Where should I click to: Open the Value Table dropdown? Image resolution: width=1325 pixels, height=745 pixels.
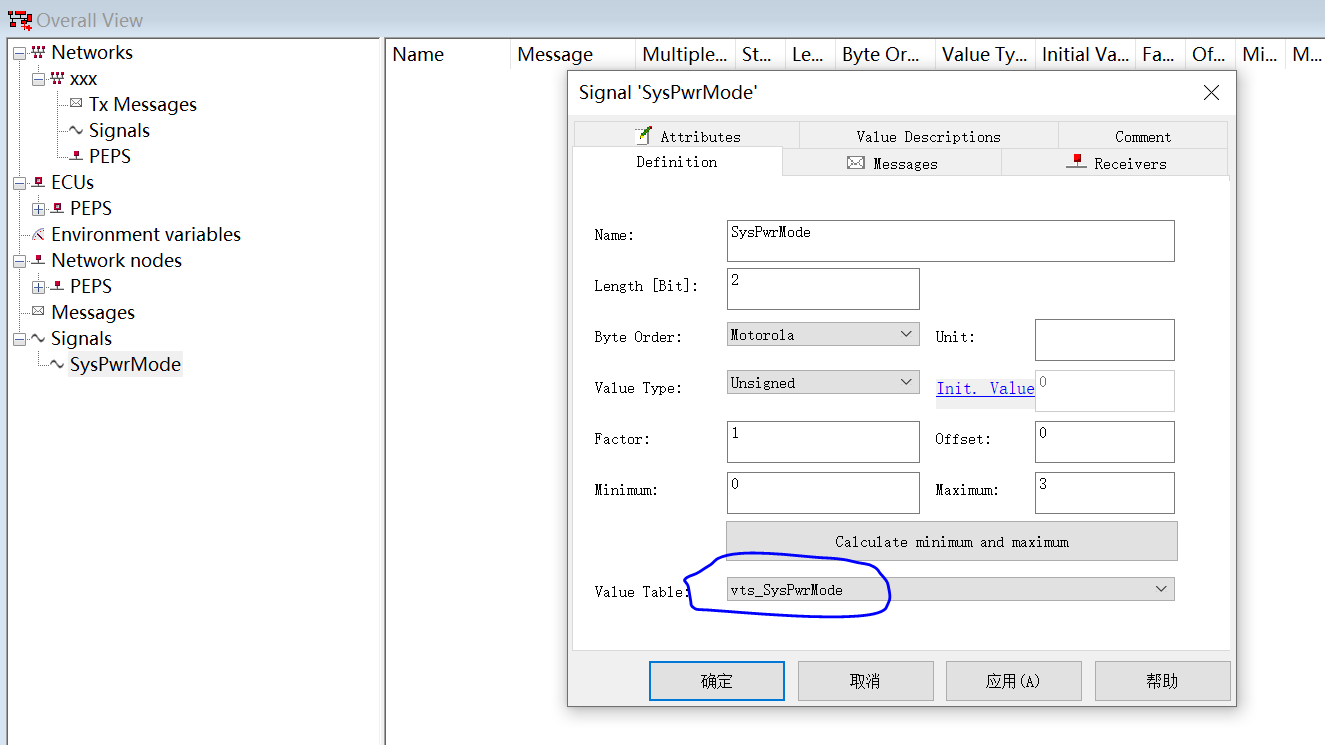[1160, 589]
